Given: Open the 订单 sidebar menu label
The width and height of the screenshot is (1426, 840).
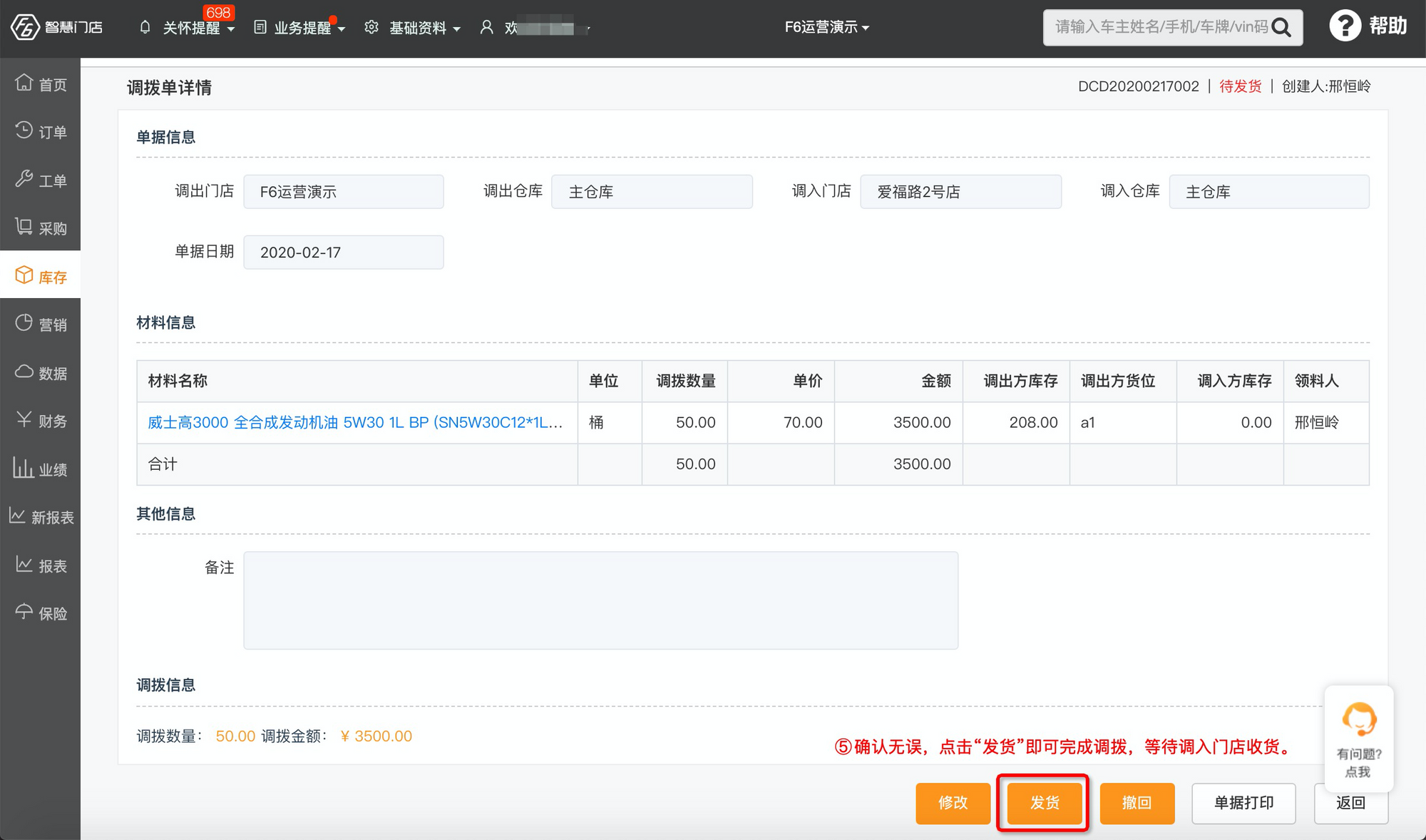Looking at the screenshot, I should (x=53, y=133).
